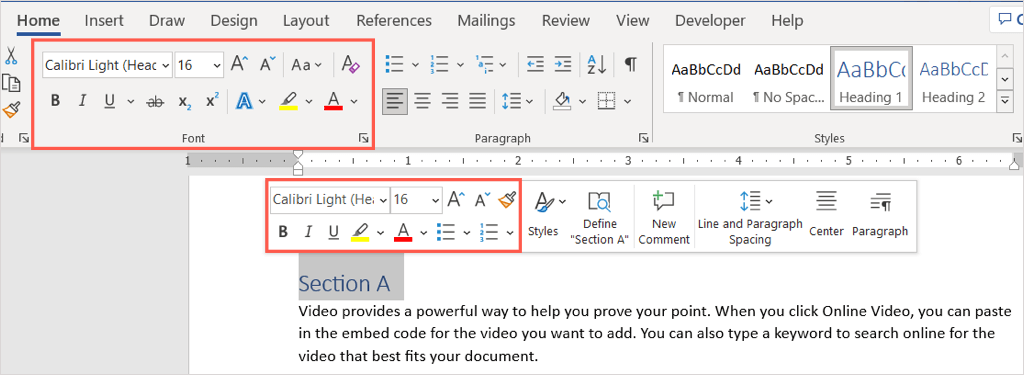Apply Text Effects and Typography
Viewport: 1024px width, 375px height.
tap(244, 101)
